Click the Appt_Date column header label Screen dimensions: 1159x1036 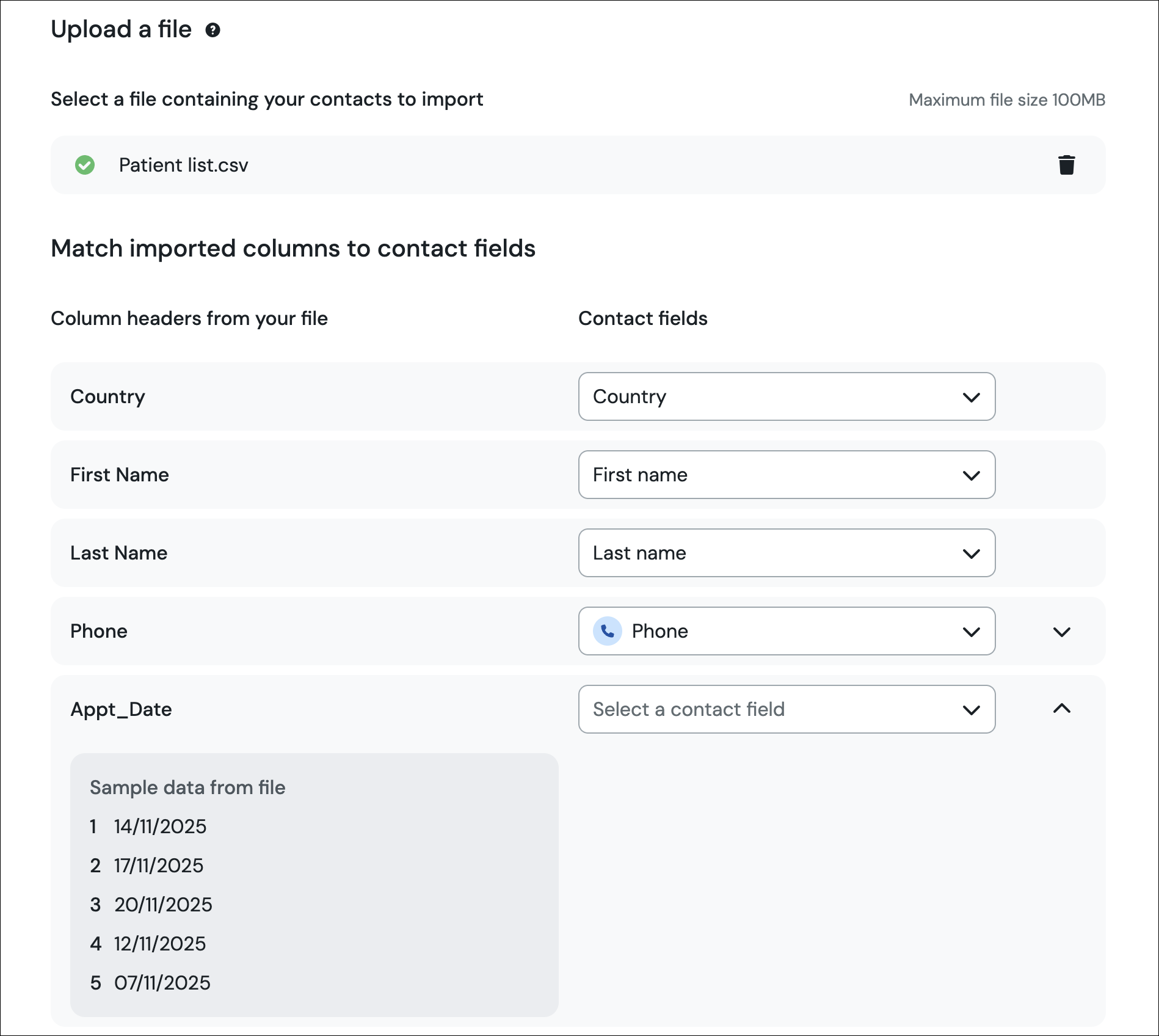click(x=121, y=709)
